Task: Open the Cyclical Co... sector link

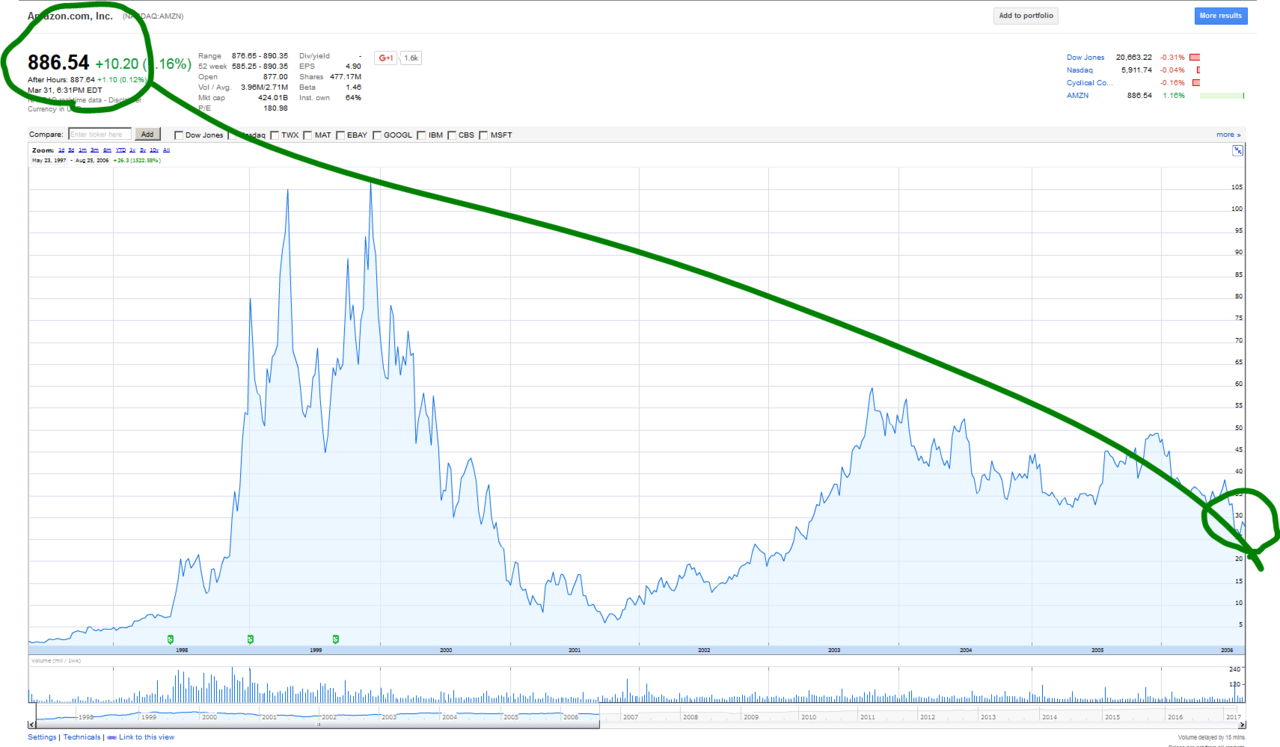Action: [1090, 83]
